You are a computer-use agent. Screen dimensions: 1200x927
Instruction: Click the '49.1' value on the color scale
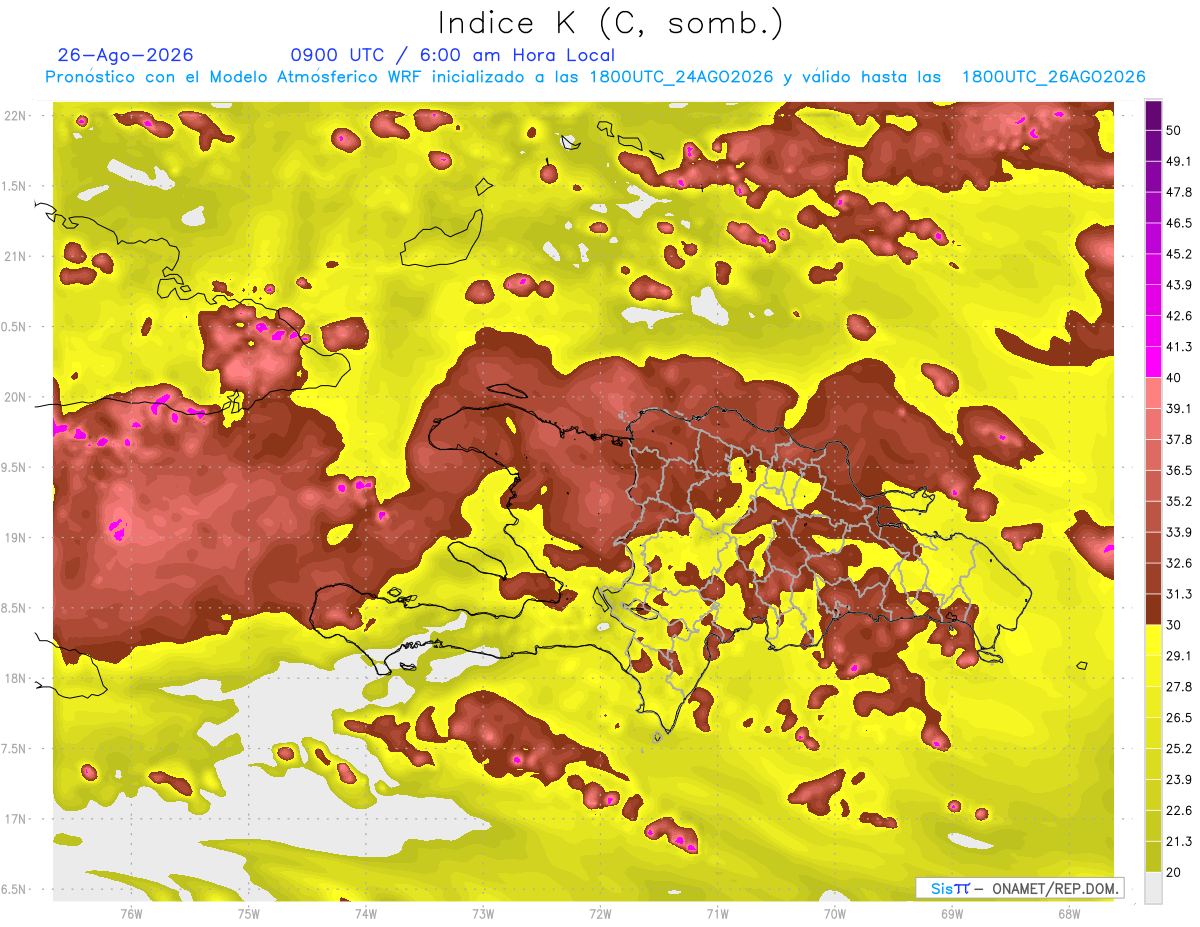pyautogui.click(x=1178, y=161)
